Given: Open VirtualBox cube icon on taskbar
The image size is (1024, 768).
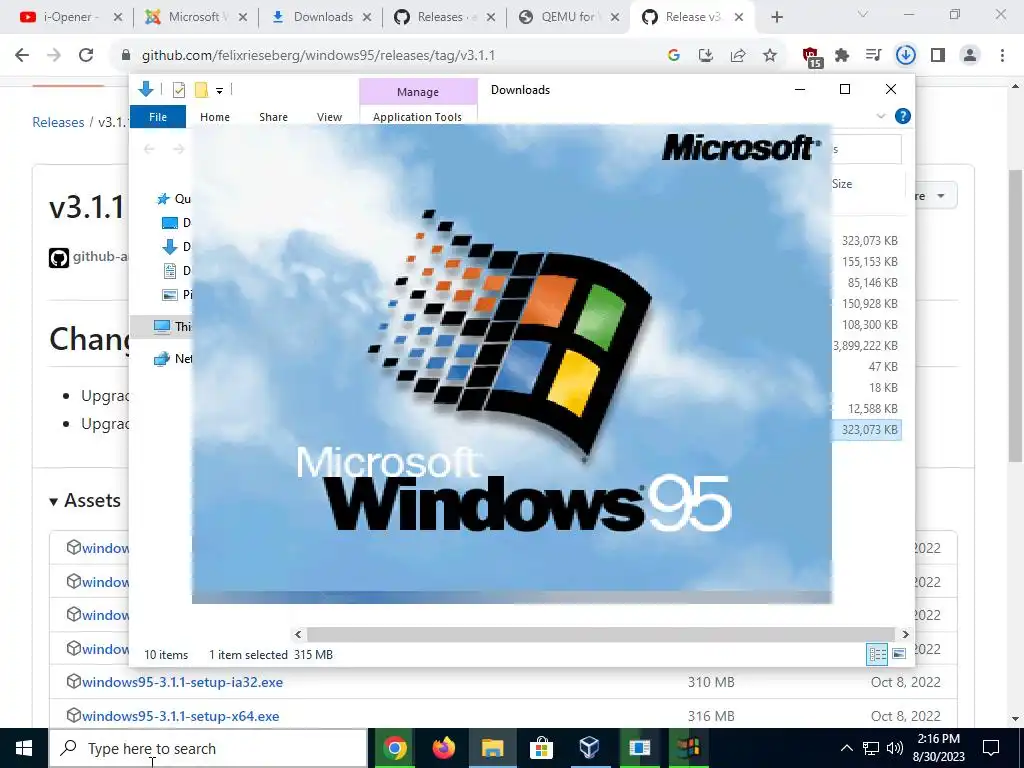Looking at the screenshot, I should pos(590,748).
